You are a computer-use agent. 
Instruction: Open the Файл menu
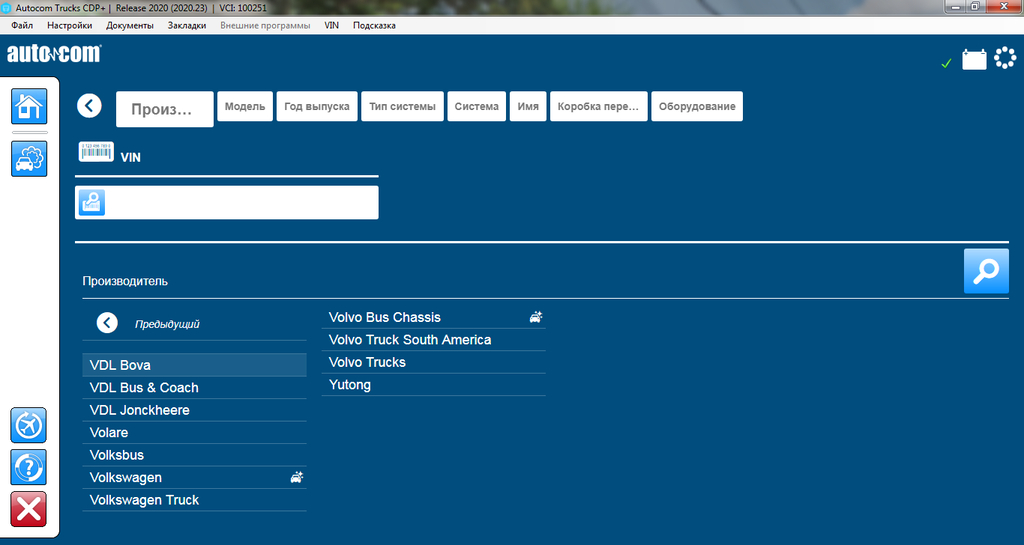point(22,25)
